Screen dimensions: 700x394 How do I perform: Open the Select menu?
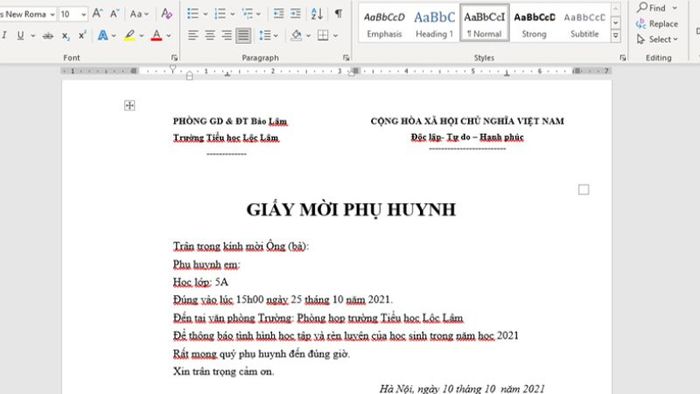click(x=658, y=39)
